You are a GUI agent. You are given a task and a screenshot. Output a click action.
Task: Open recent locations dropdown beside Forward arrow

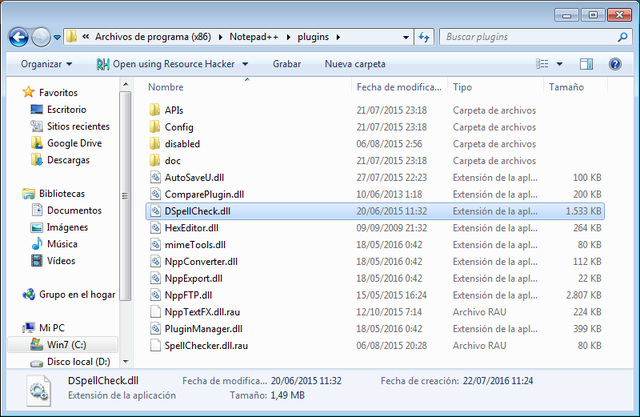[57, 38]
